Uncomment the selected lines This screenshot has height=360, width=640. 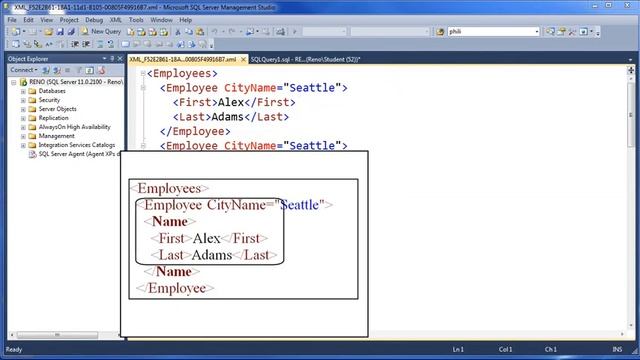point(111,44)
